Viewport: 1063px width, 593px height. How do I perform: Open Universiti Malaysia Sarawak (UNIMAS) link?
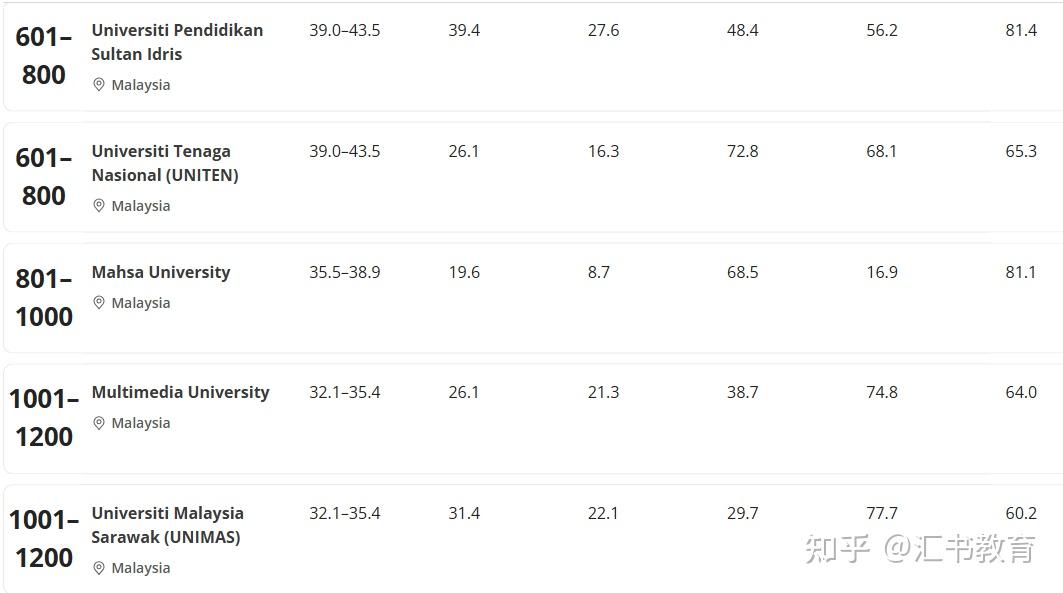(167, 525)
